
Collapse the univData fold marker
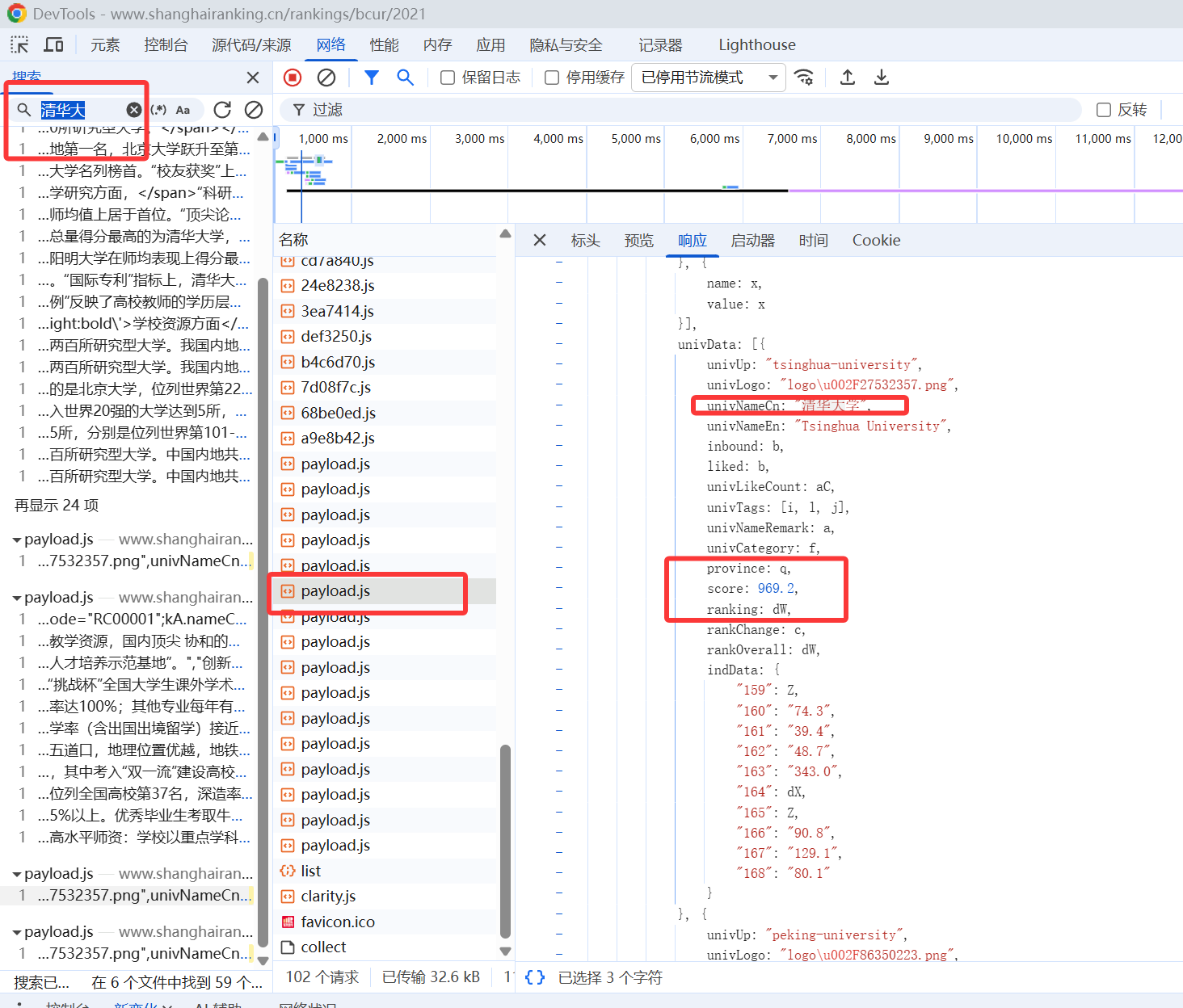pos(559,344)
